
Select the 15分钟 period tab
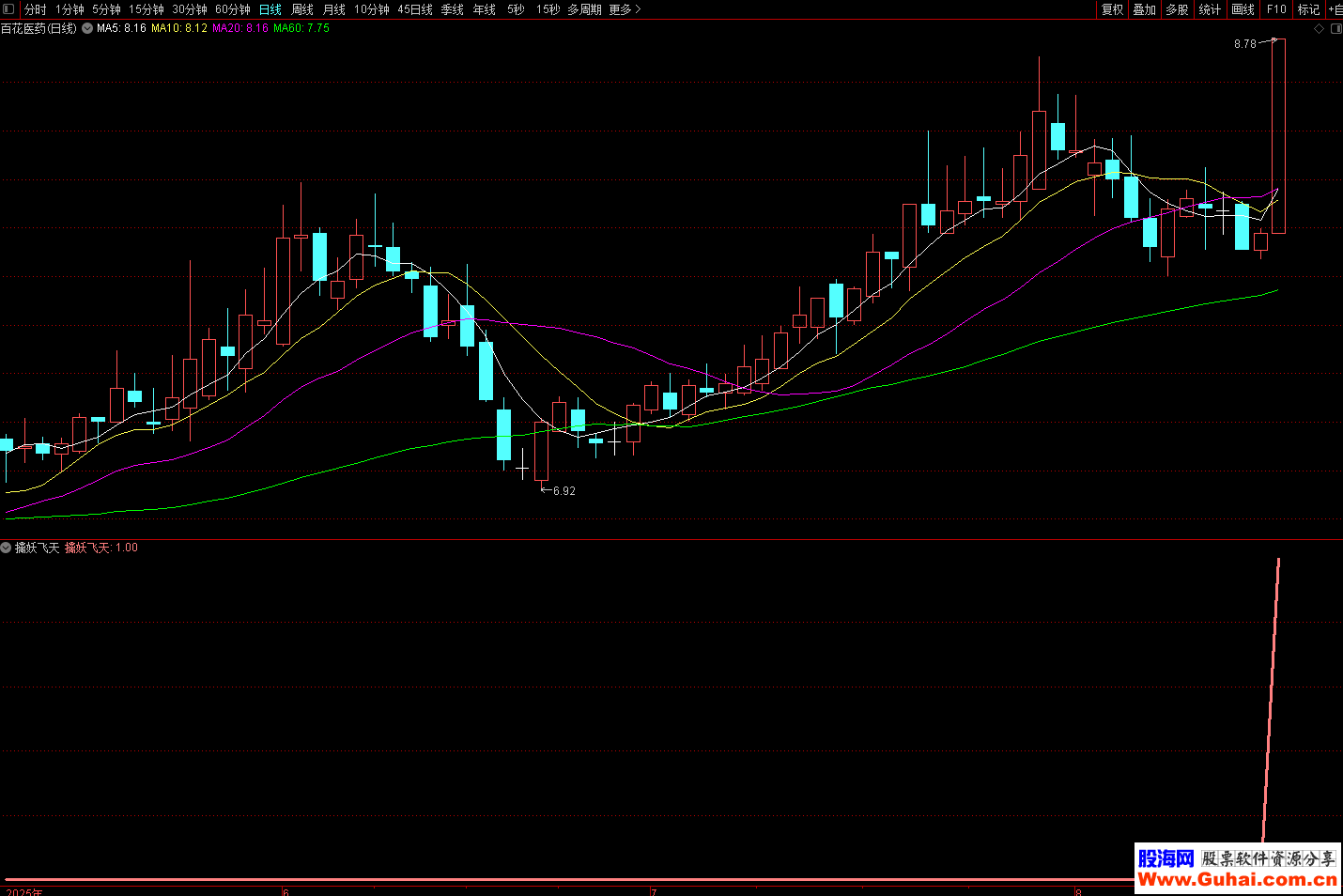[x=147, y=9]
